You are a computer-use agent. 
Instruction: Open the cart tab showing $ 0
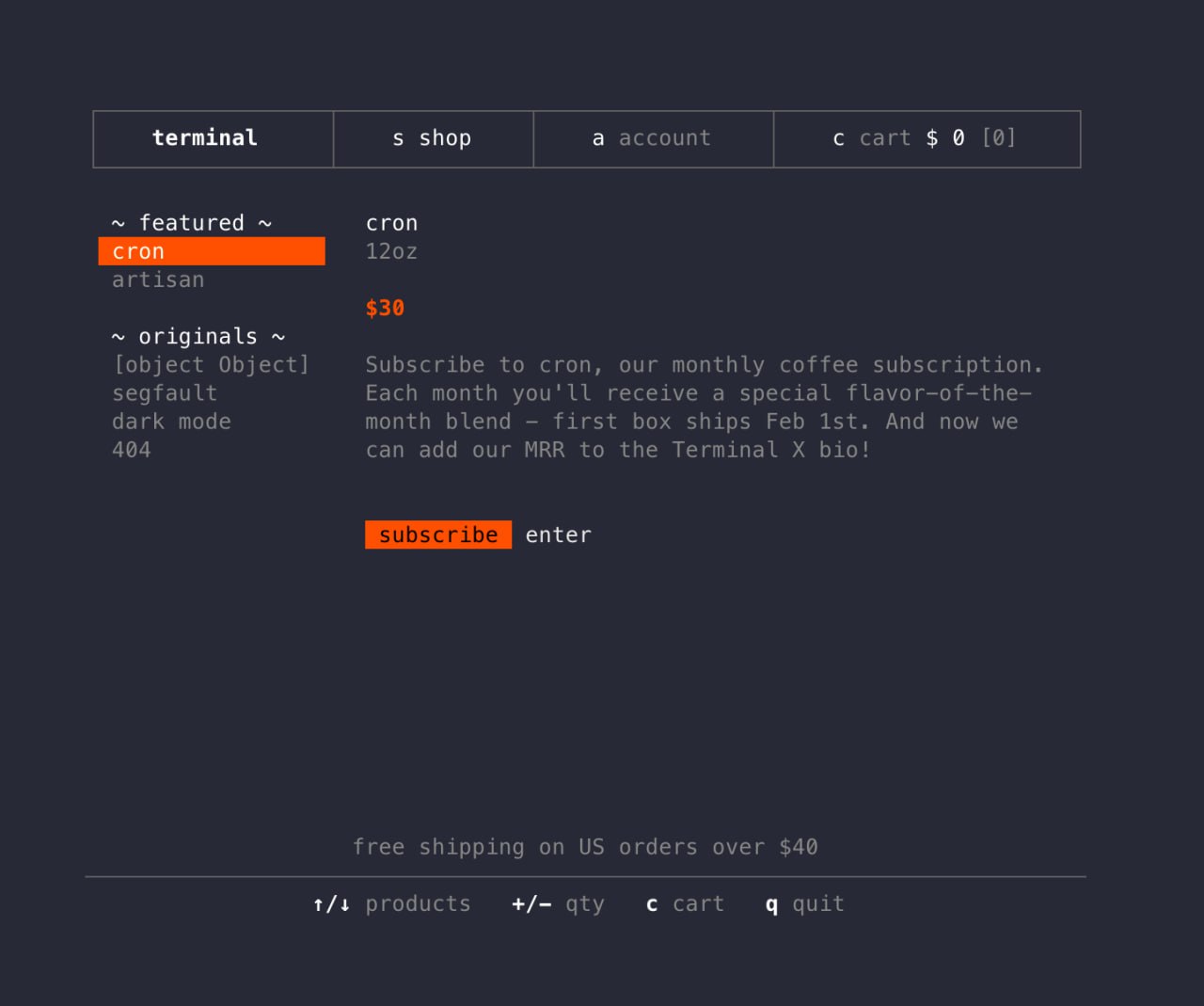(927, 139)
